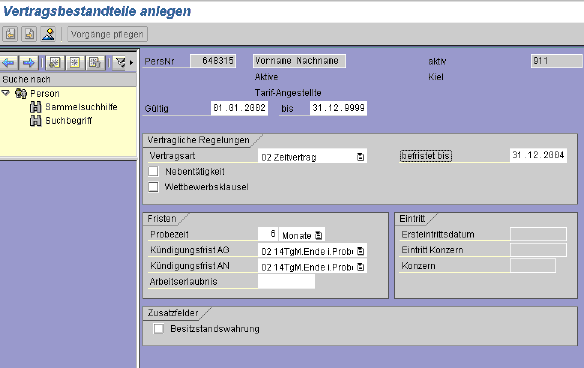Viewport: 584px width, 368px height.
Task: Go back with the blue left arrow
Action: click(9, 63)
